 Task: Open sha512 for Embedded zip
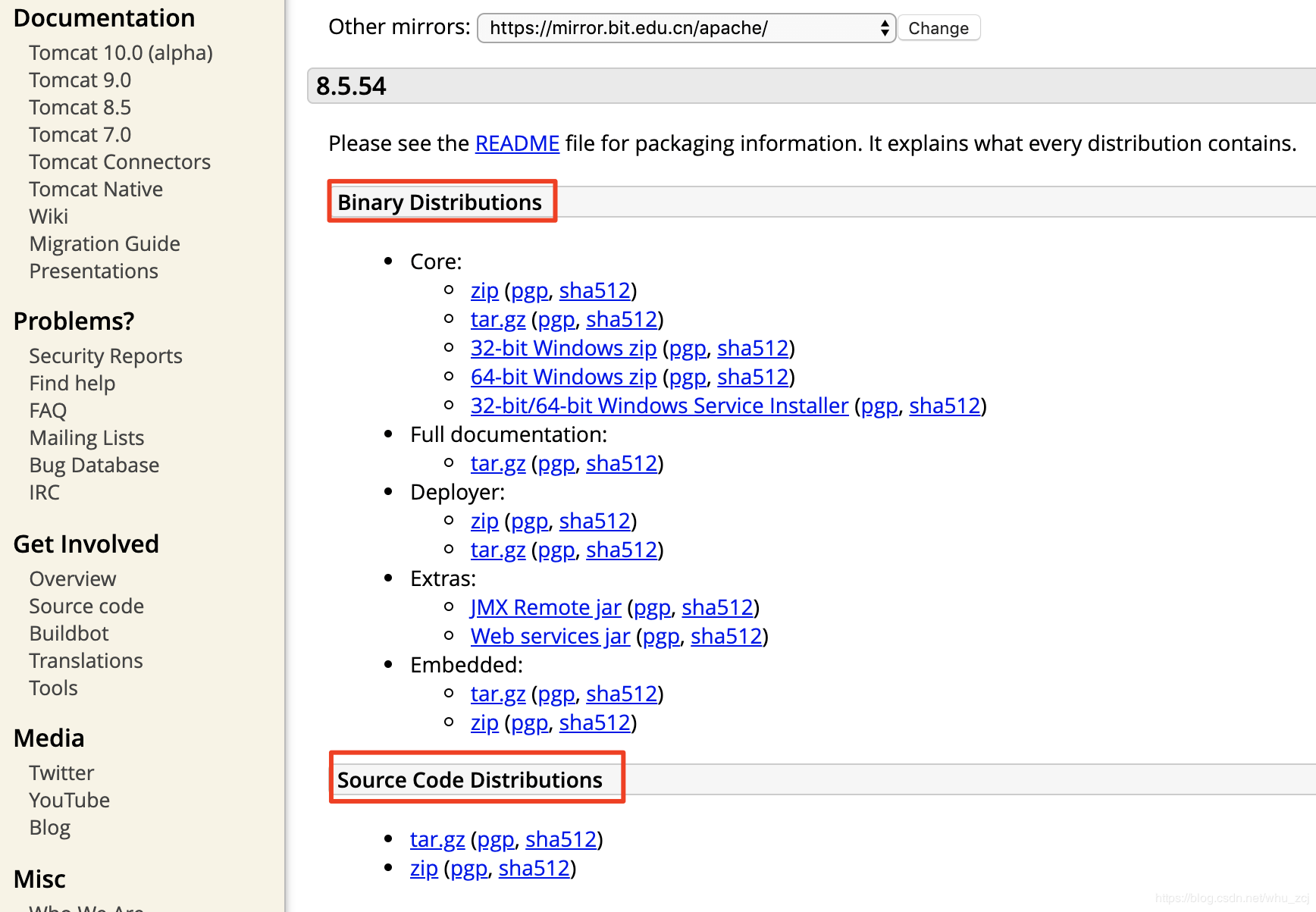point(594,722)
